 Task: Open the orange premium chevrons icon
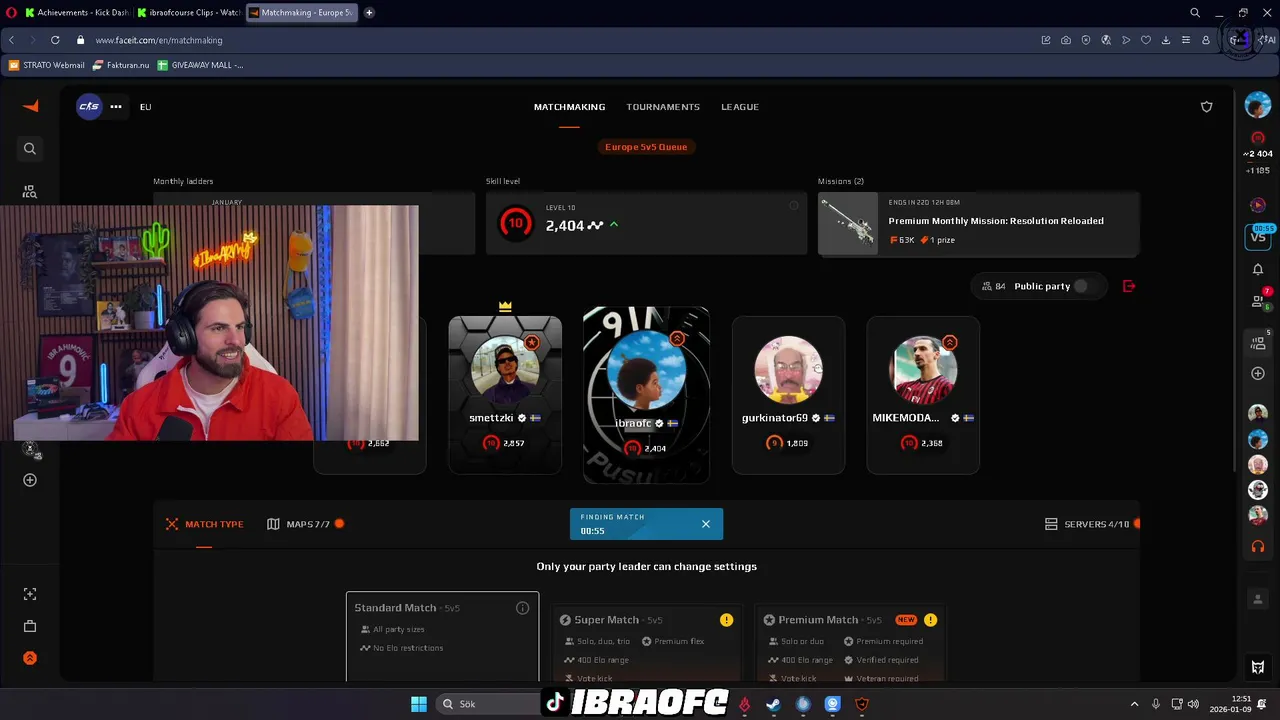click(30, 658)
